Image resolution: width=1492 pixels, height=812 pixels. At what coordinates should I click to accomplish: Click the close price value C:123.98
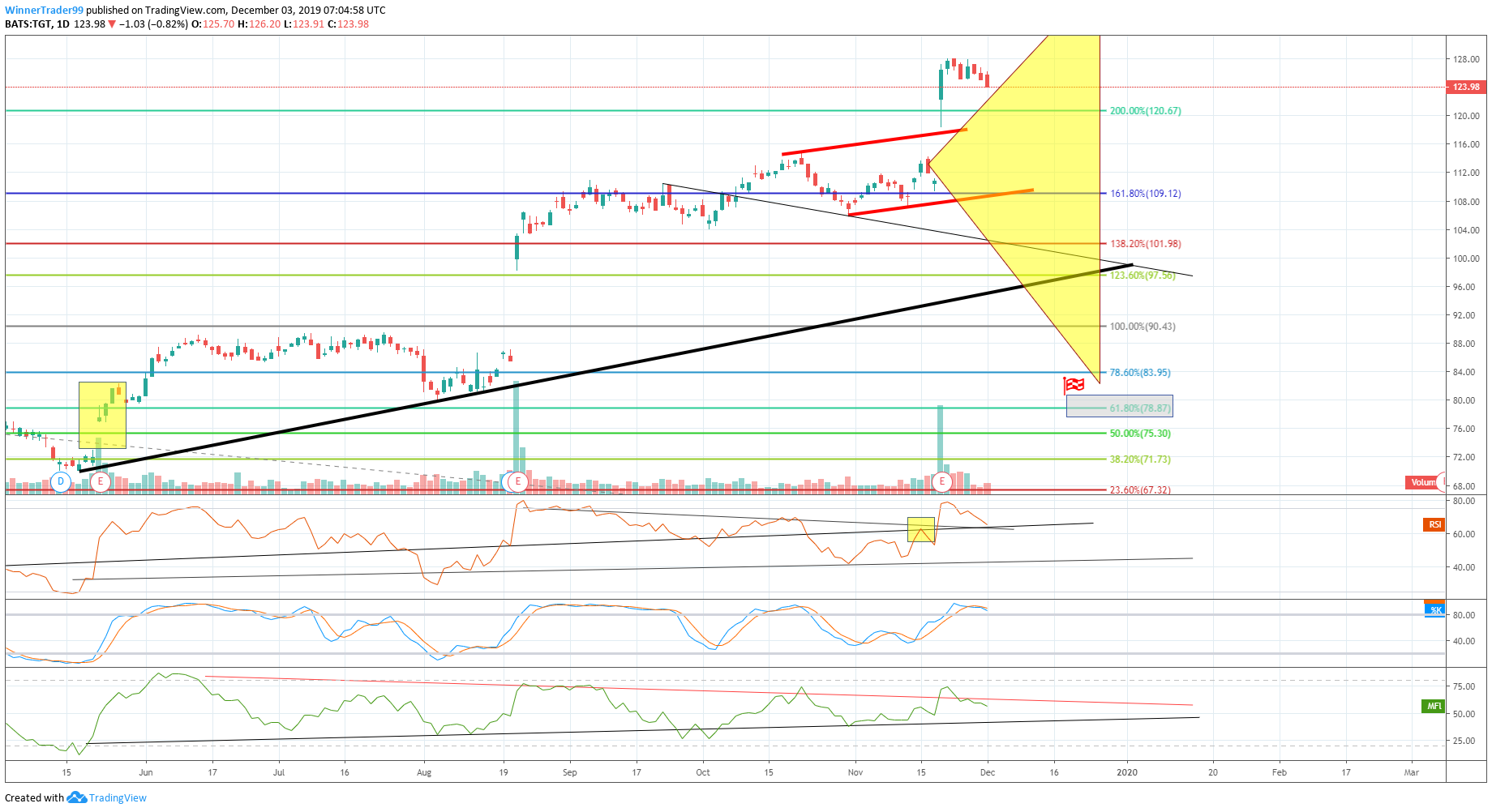348,24
